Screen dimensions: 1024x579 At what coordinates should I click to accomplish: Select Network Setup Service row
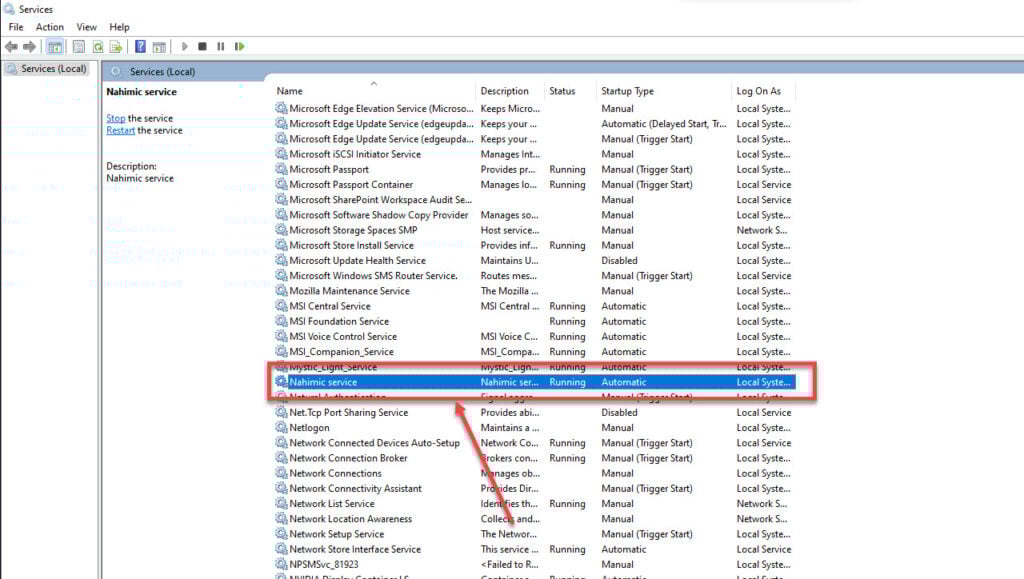(x=534, y=534)
